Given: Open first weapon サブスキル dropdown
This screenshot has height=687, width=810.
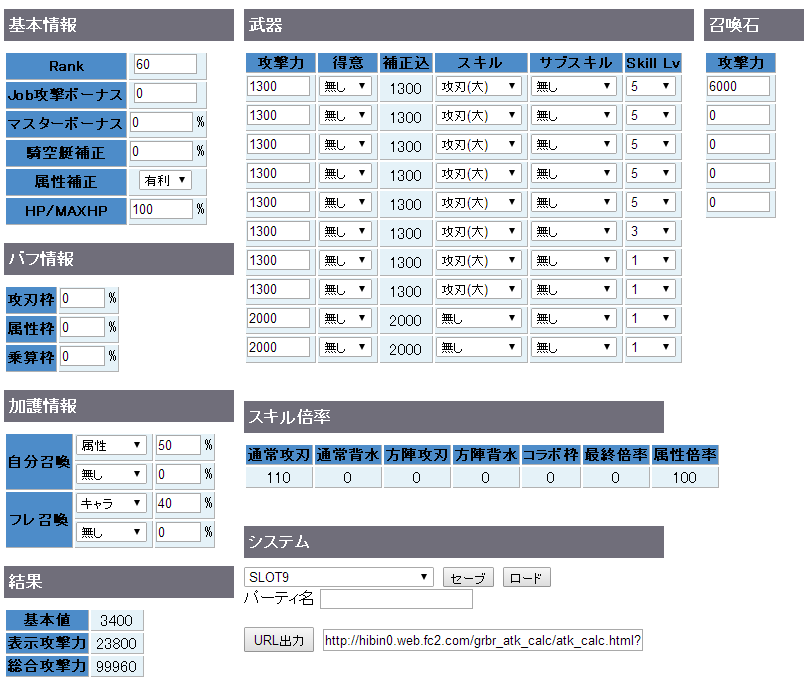Looking at the screenshot, I should [x=574, y=86].
